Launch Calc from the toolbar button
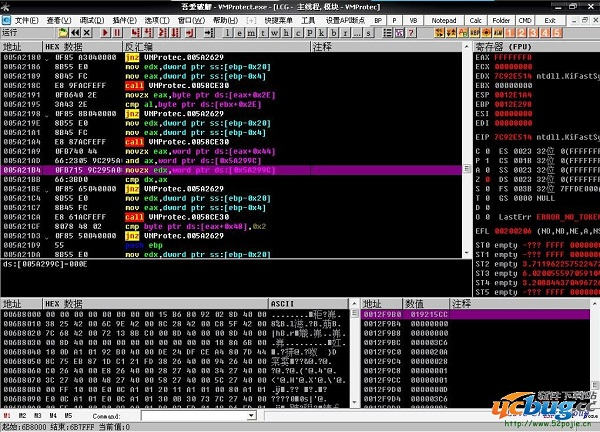The height and width of the screenshot is (432, 600). coord(475,20)
